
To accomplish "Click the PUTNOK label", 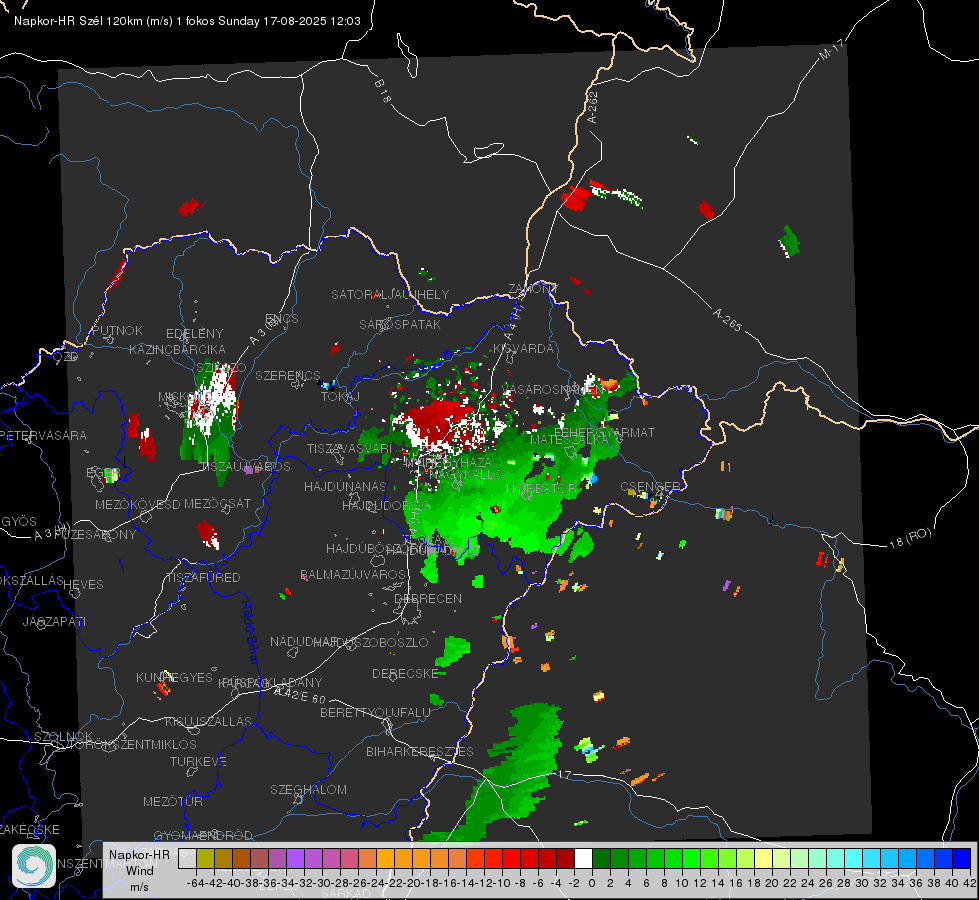I will [117, 330].
